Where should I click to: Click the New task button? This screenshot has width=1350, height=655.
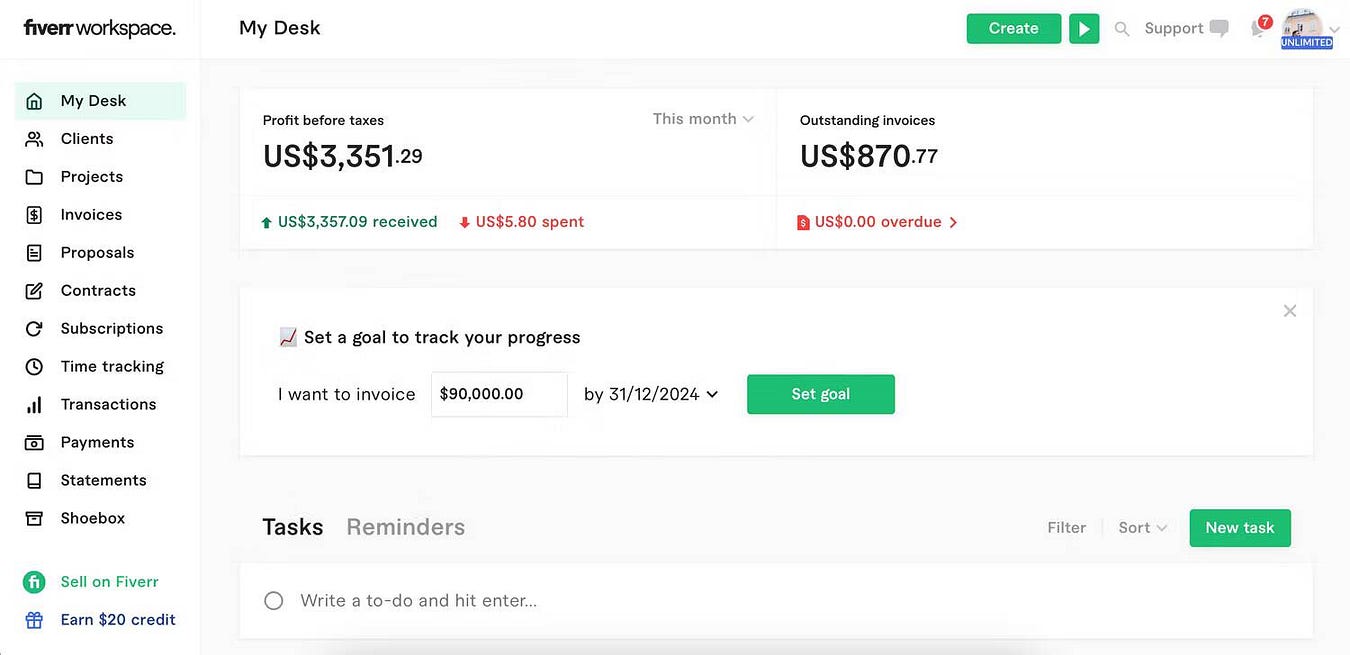click(x=1239, y=528)
